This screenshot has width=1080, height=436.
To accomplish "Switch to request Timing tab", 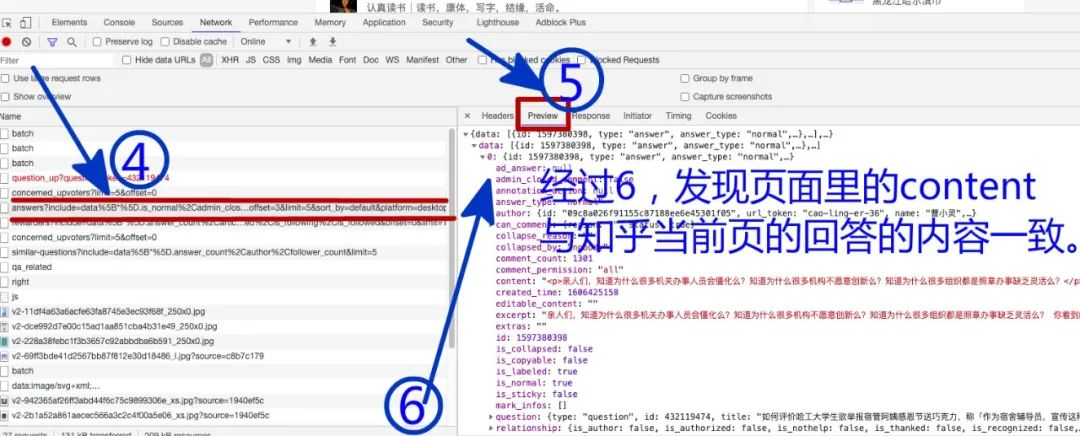I will [678, 116].
